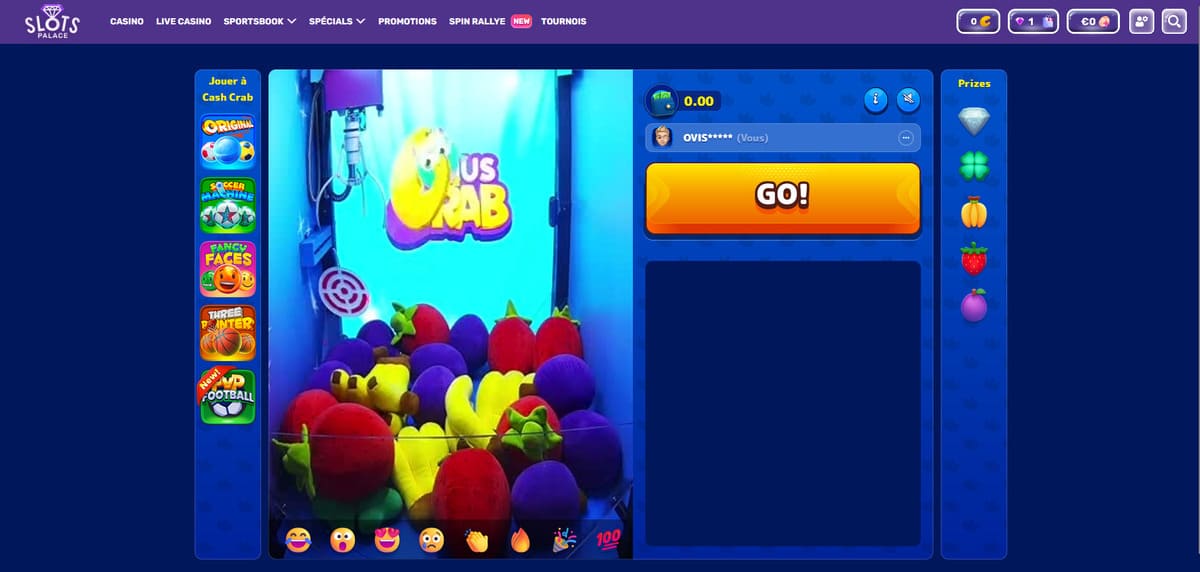Click the OVIS player avatar
1200x572 pixels.
662,137
